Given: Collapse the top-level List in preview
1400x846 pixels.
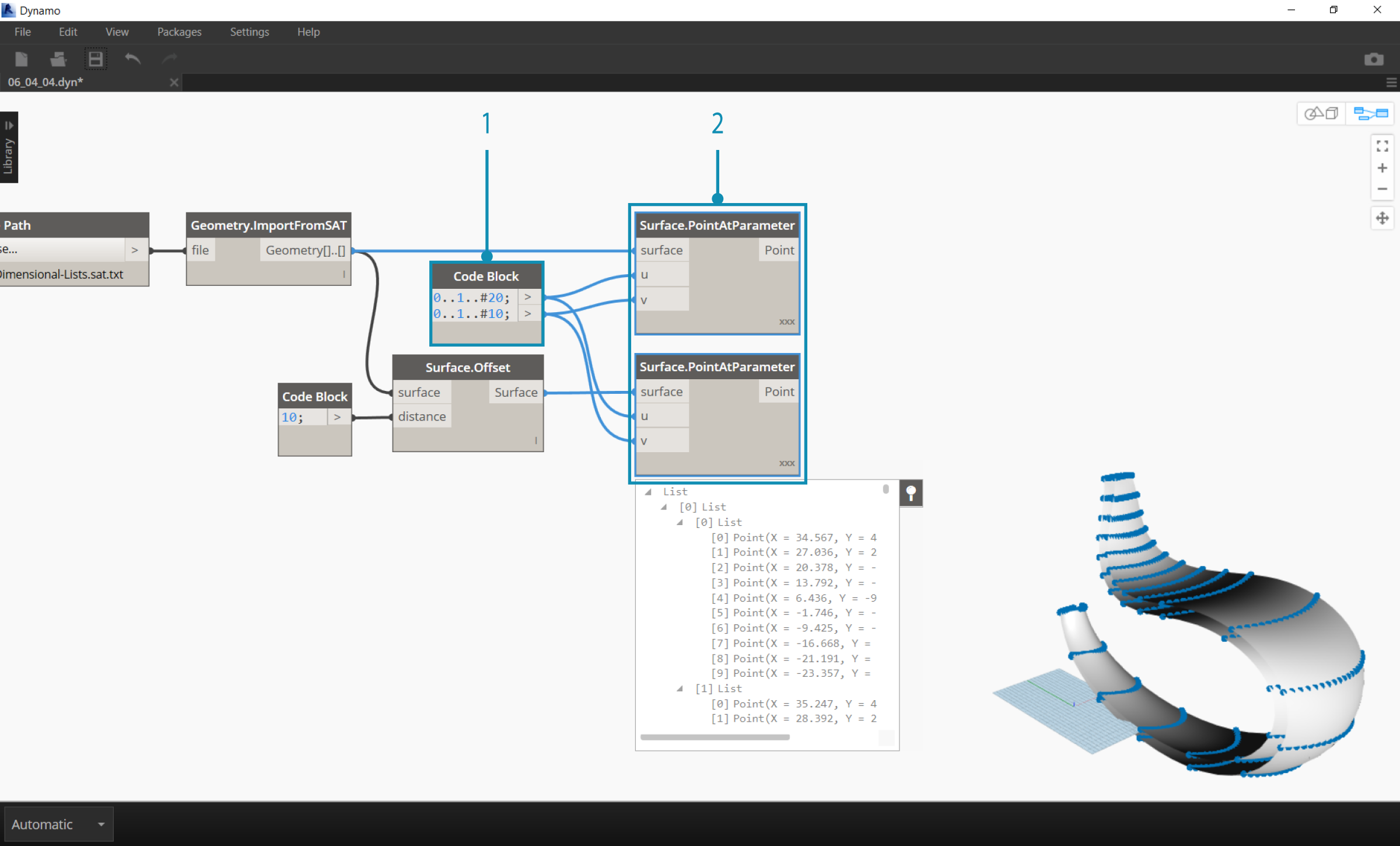Looking at the screenshot, I should pos(647,492).
